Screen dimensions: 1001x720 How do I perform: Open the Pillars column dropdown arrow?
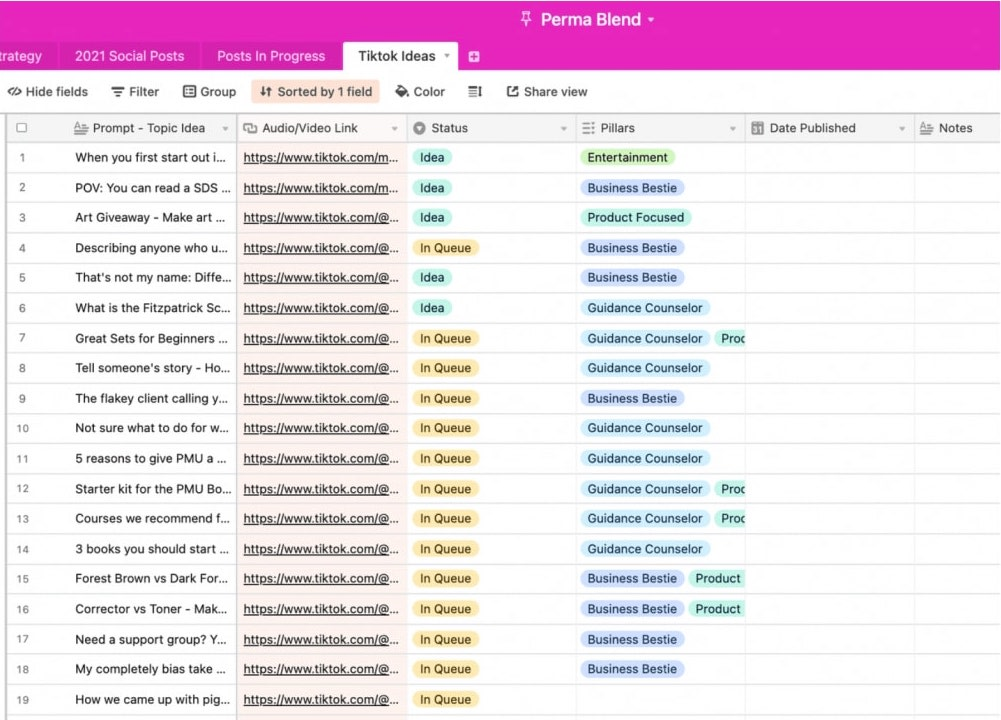[x=733, y=128]
